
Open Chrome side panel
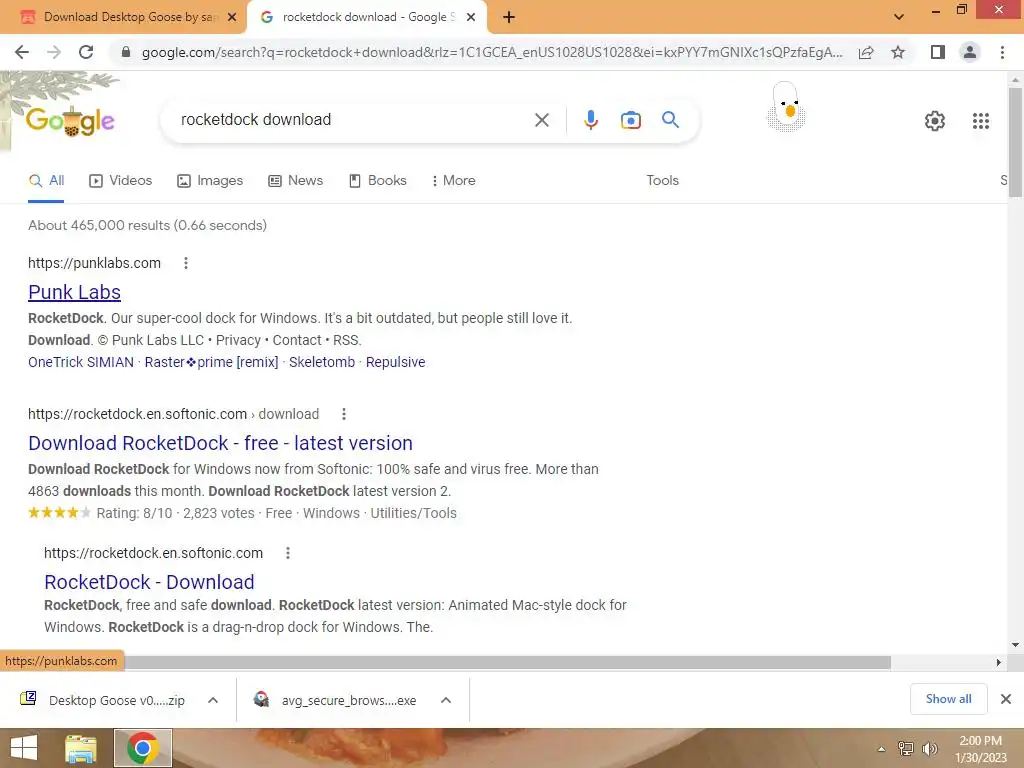(x=938, y=52)
